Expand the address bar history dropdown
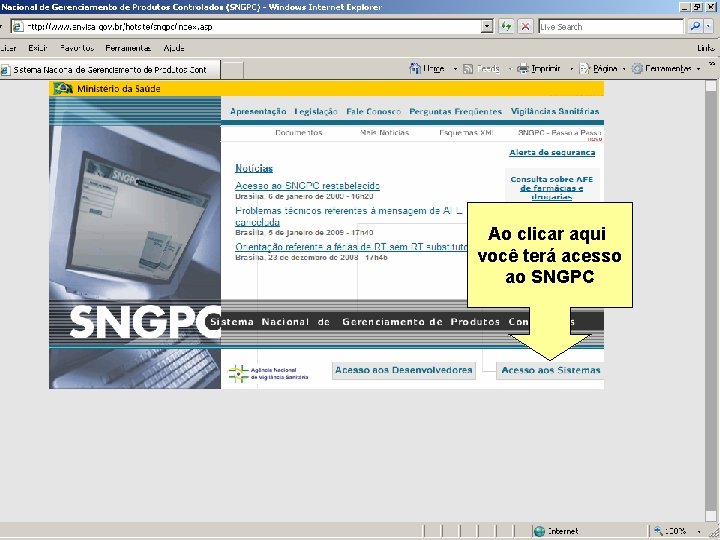Image resolution: width=720 pixels, height=540 pixels. click(488, 27)
